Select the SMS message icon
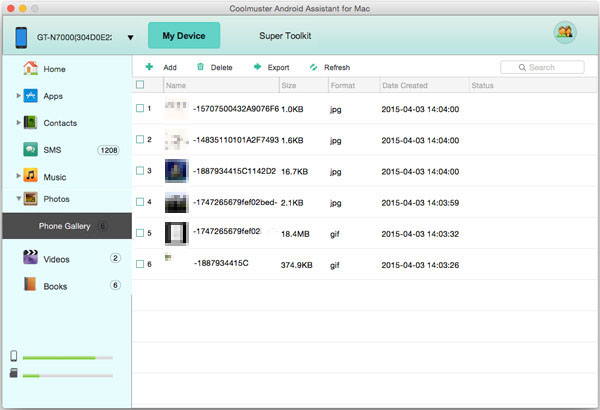The image size is (600, 410). (x=30, y=150)
